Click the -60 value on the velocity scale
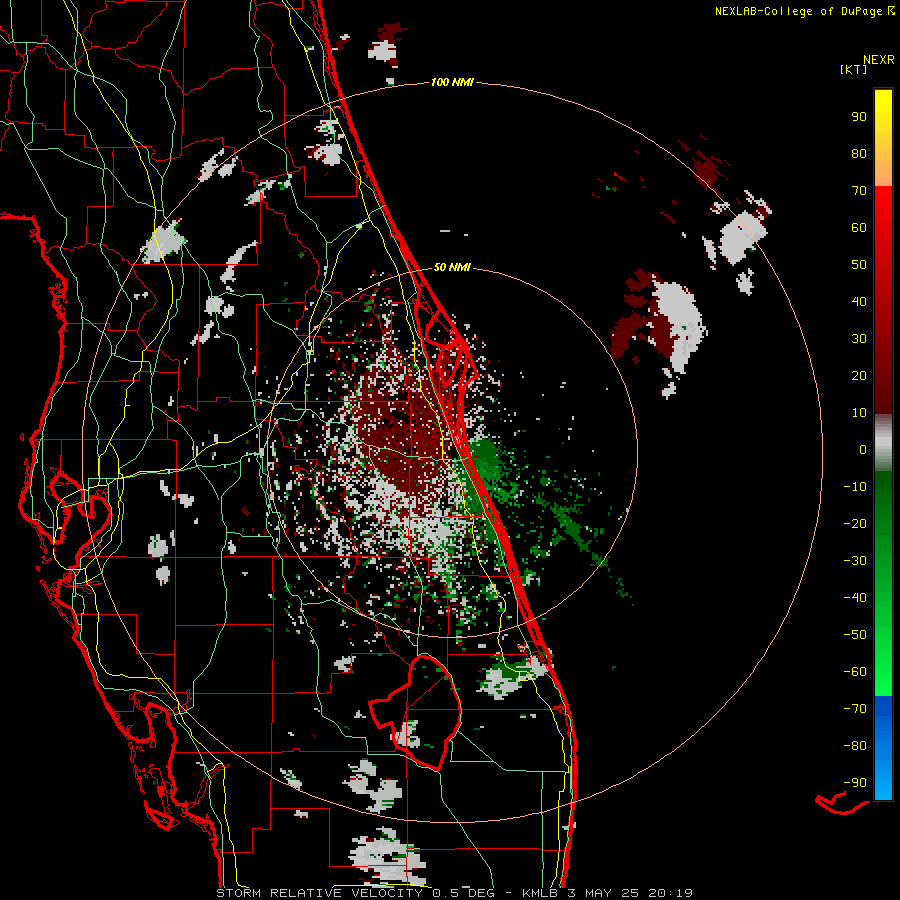The width and height of the screenshot is (900, 900). pos(855,672)
